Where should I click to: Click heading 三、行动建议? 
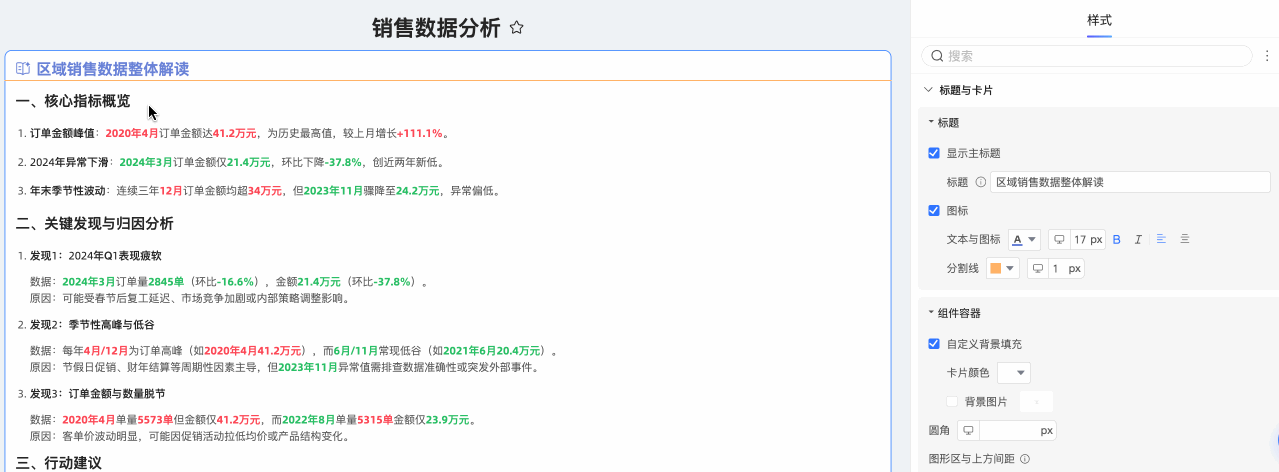(59, 463)
